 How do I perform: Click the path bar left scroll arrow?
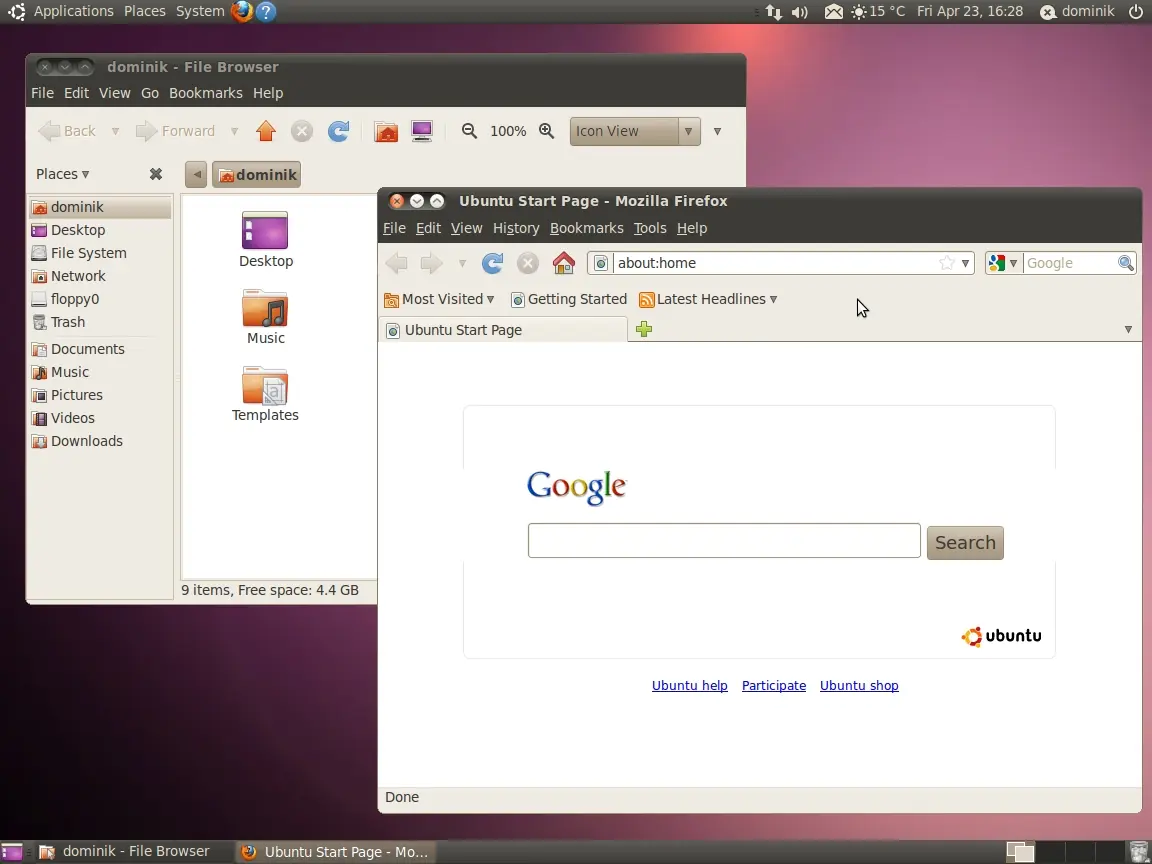point(196,174)
